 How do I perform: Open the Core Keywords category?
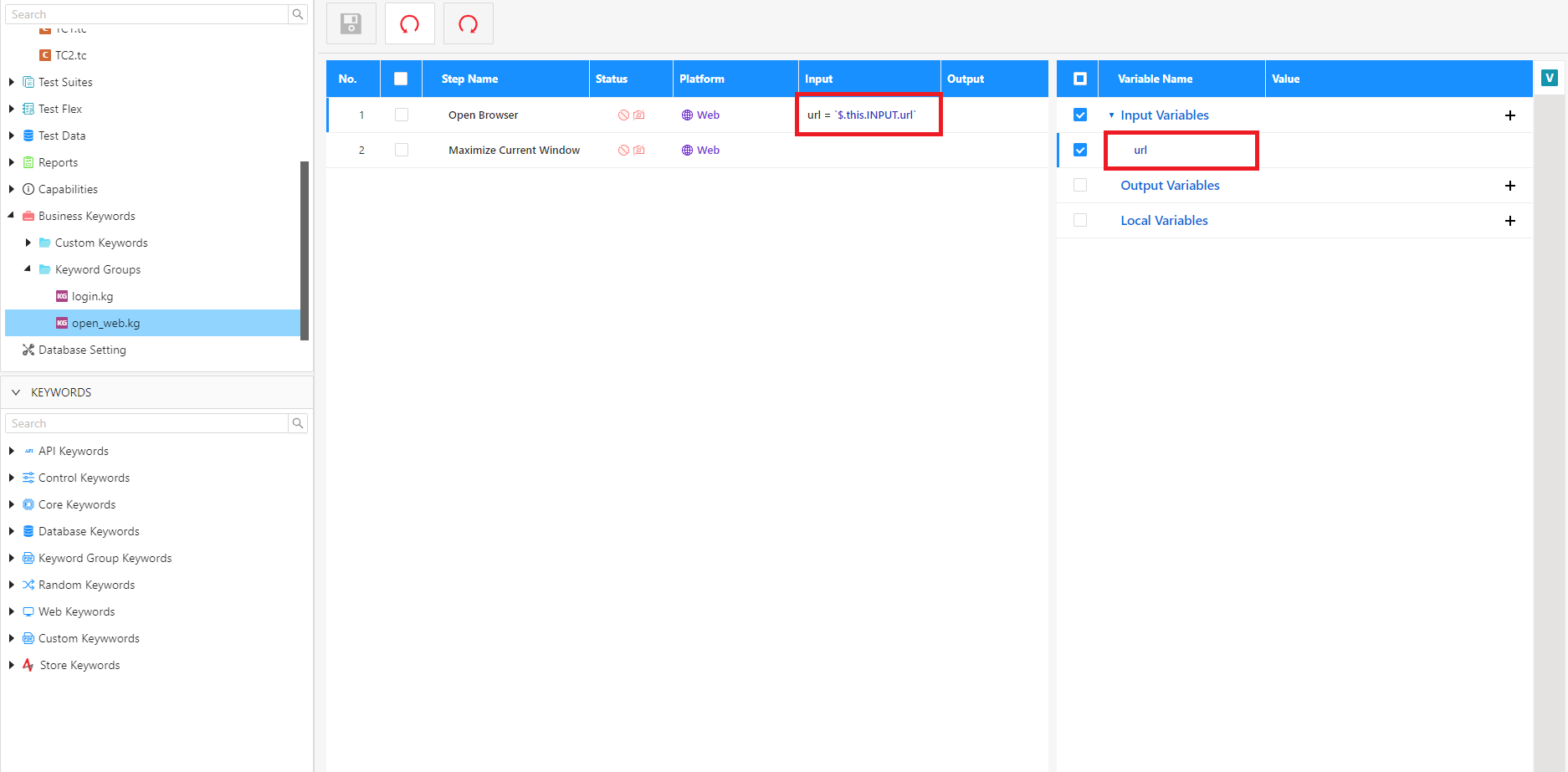(77, 504)
